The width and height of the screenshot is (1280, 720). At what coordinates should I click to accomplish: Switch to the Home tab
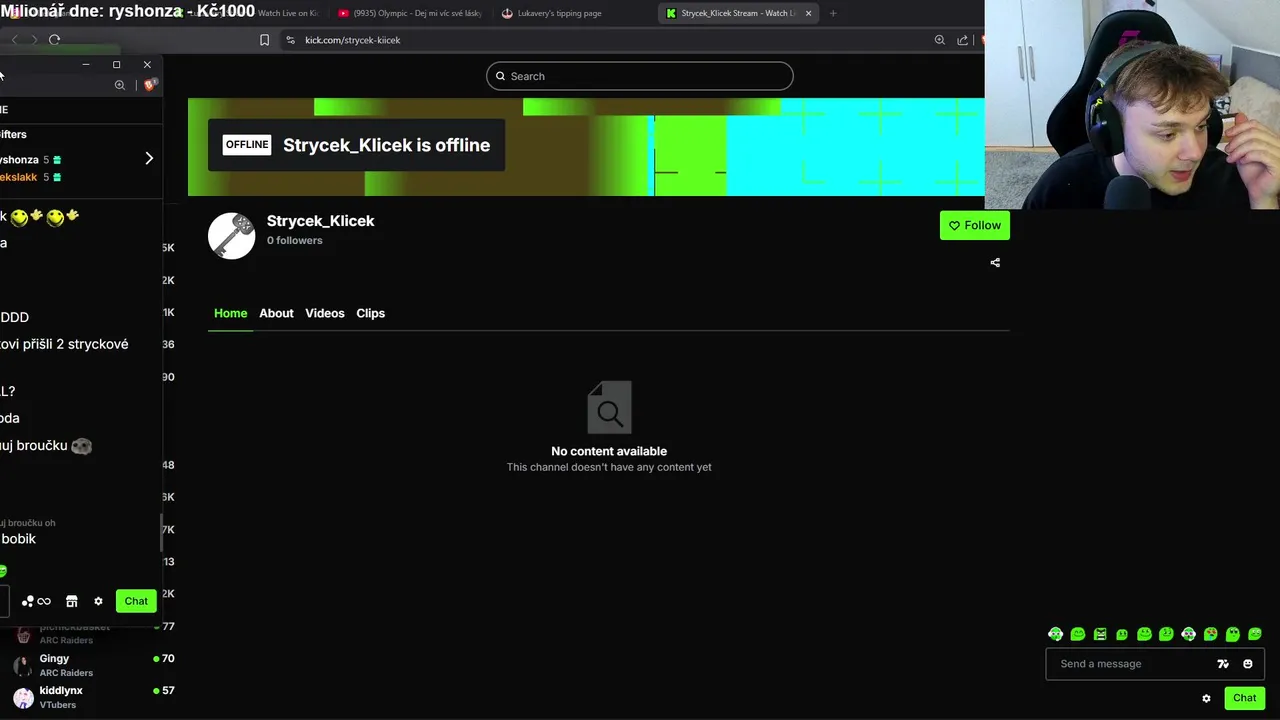click(230, 313)
